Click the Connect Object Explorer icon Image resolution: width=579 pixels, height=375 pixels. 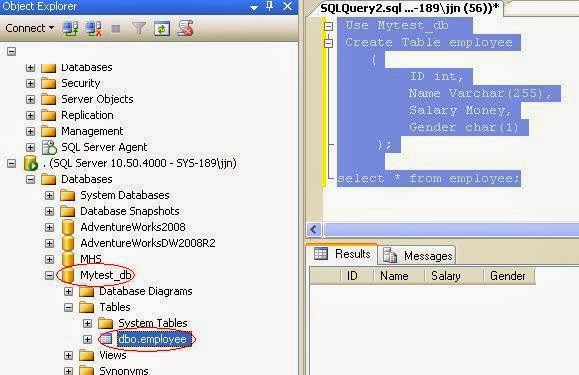70,29
